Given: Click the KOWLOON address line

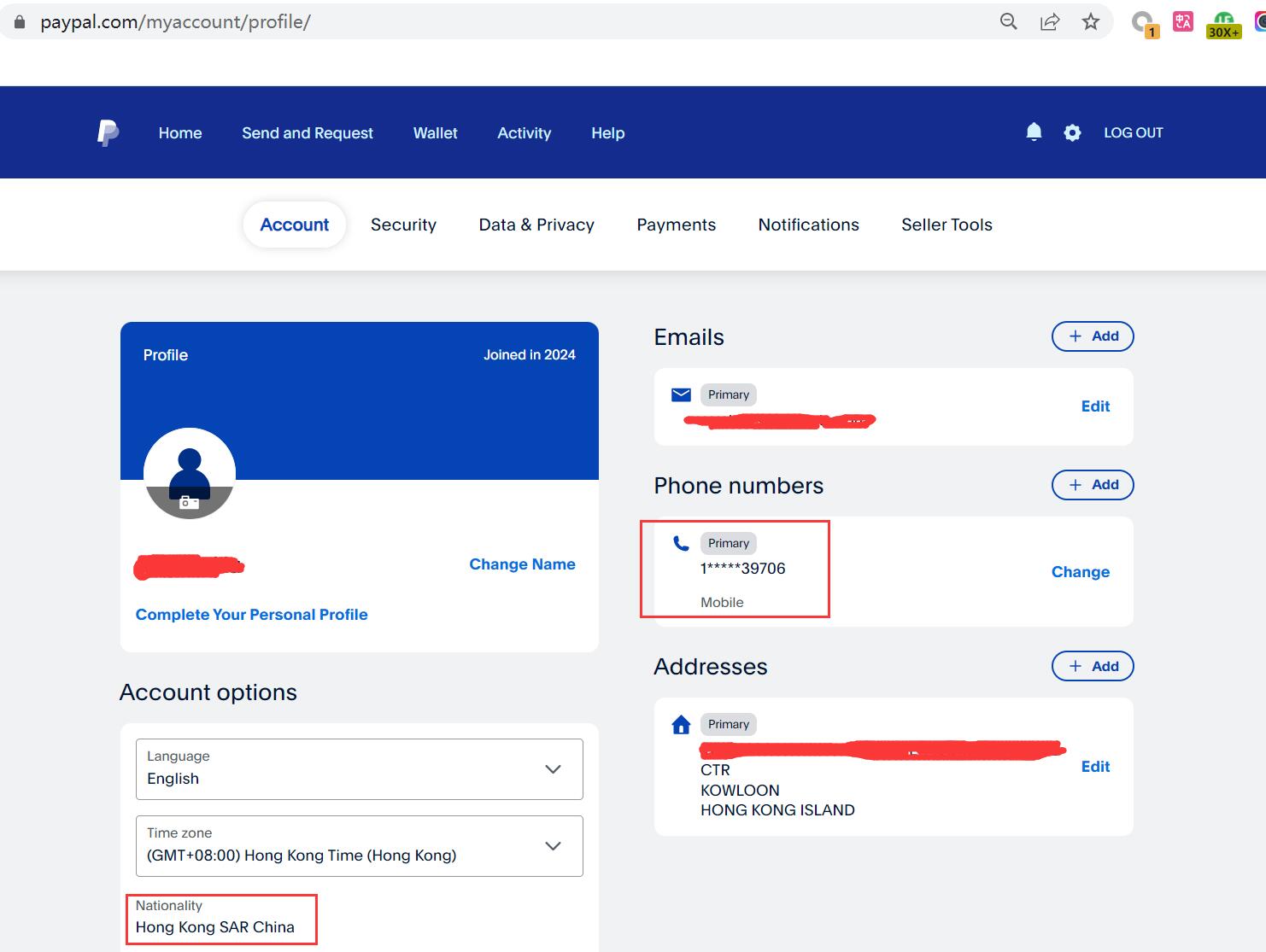Looking at the screenshot, I should click(x=740, y=791).
